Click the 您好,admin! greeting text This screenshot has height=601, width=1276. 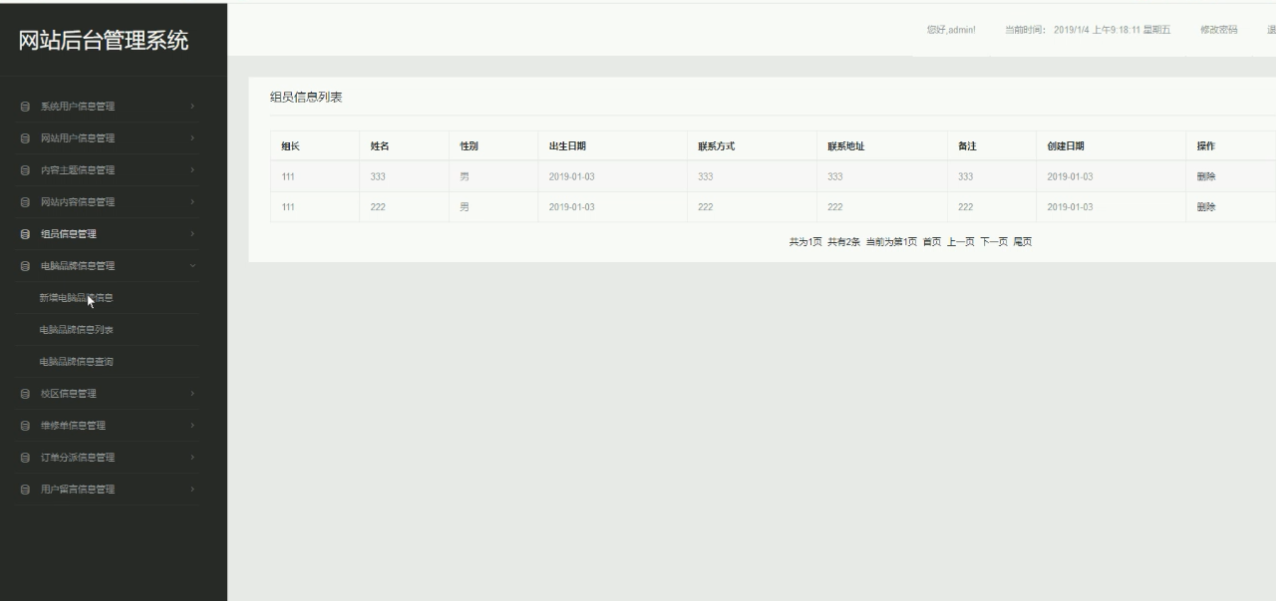(x=951, y=30)
